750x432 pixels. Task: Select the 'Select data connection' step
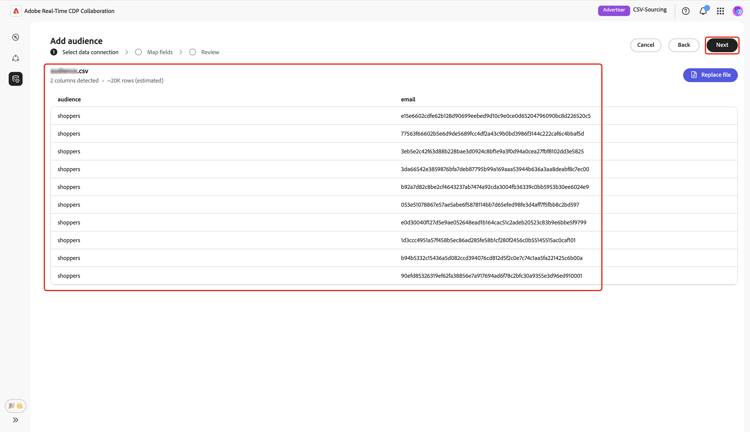tap(90, 52)
